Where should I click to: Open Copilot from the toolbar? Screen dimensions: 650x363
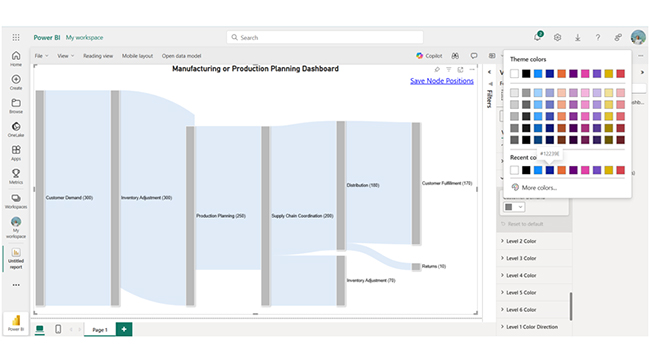(429, 56)
